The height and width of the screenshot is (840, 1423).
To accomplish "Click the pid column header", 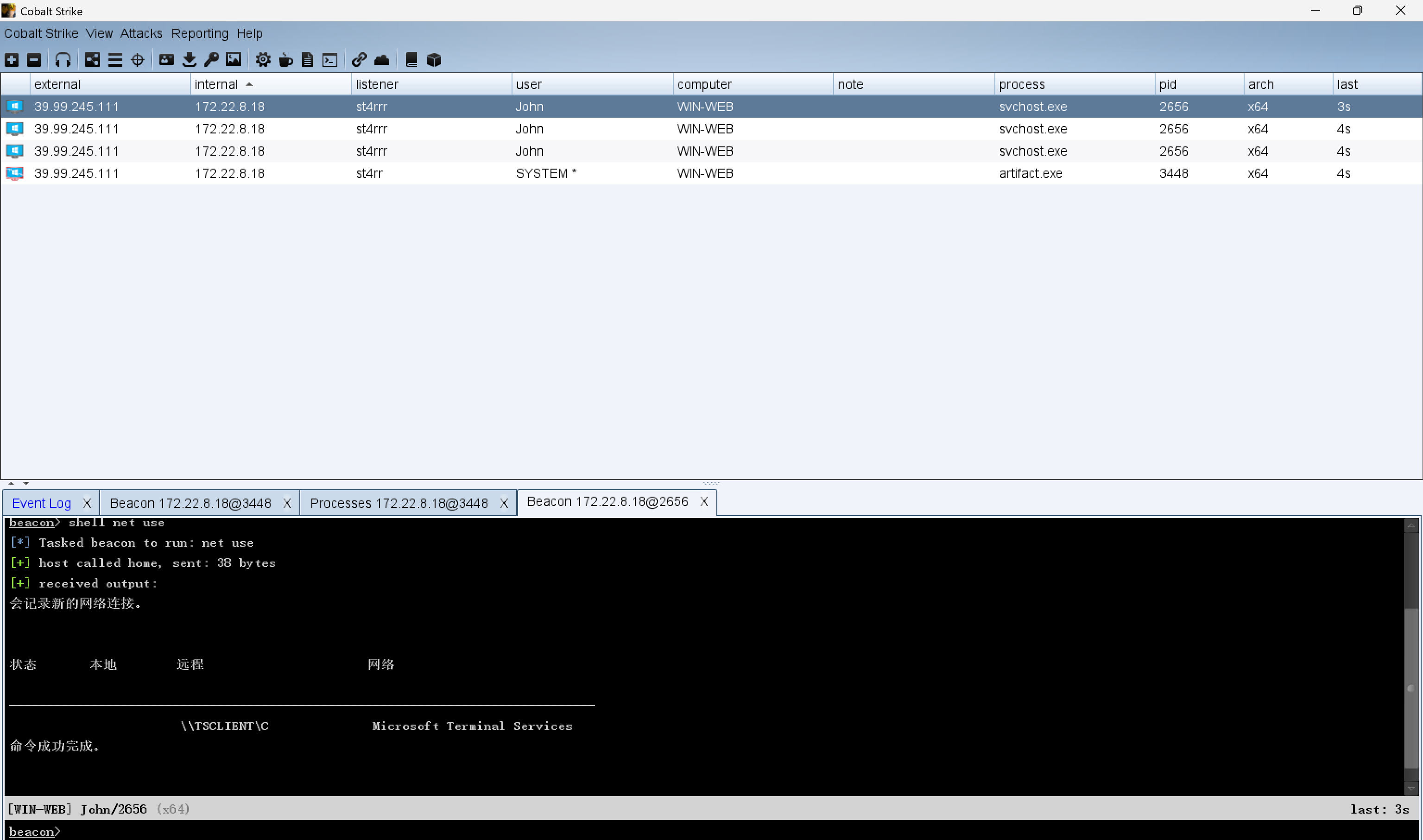I will click(x=1168, y=84).
